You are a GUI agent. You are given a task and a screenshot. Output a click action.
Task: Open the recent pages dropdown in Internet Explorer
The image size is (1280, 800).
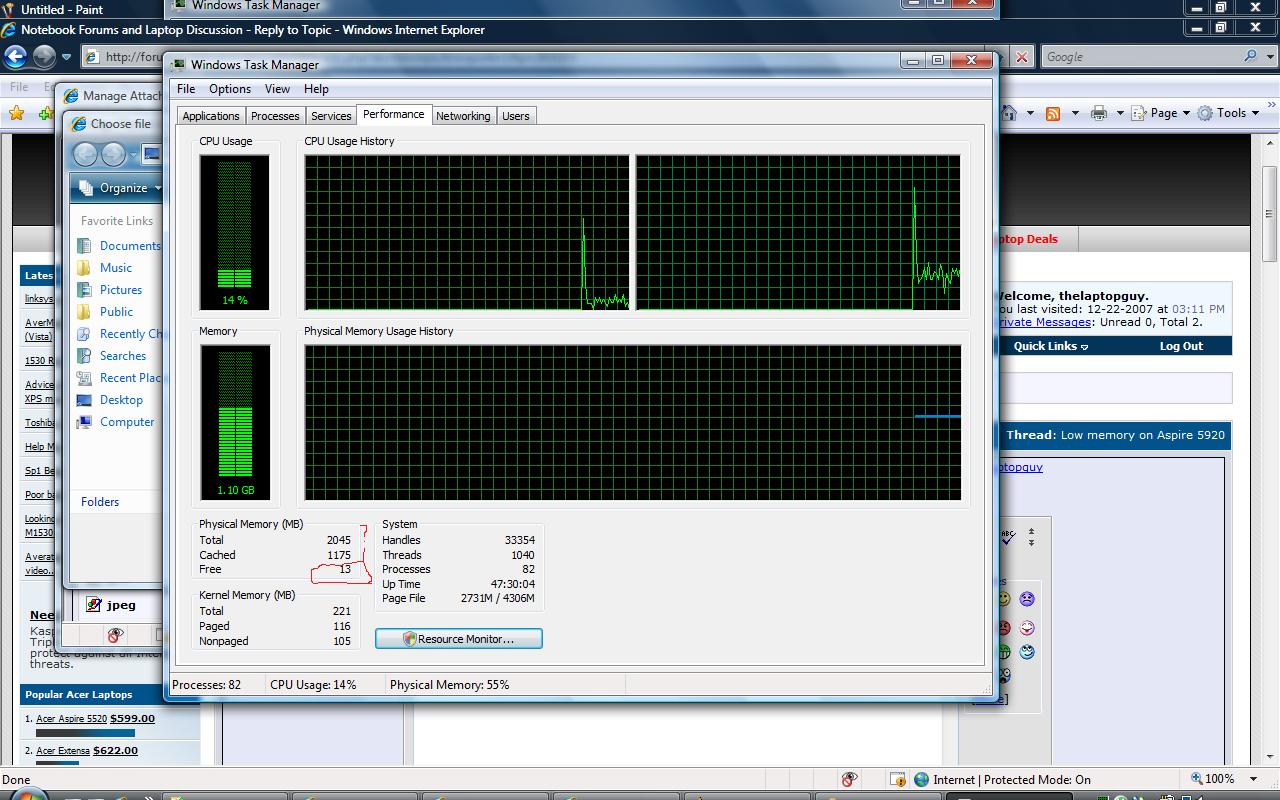66,57
